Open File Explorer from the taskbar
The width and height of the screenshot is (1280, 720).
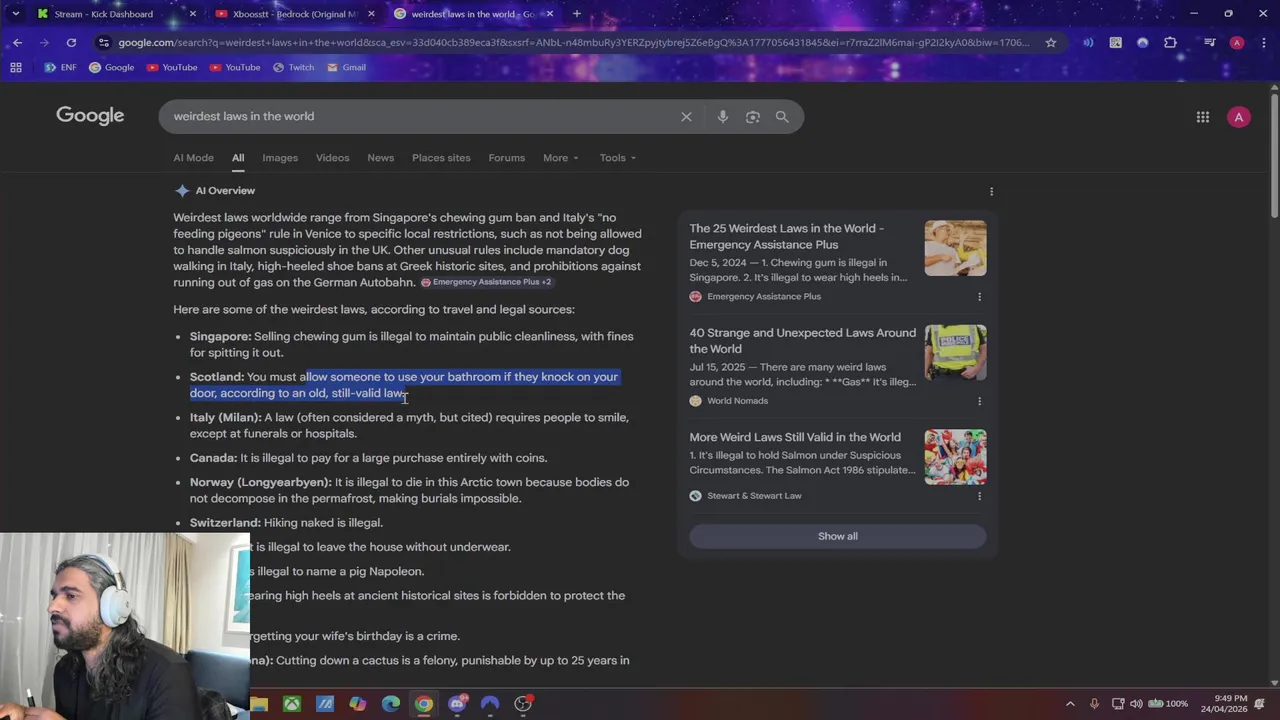259,704
